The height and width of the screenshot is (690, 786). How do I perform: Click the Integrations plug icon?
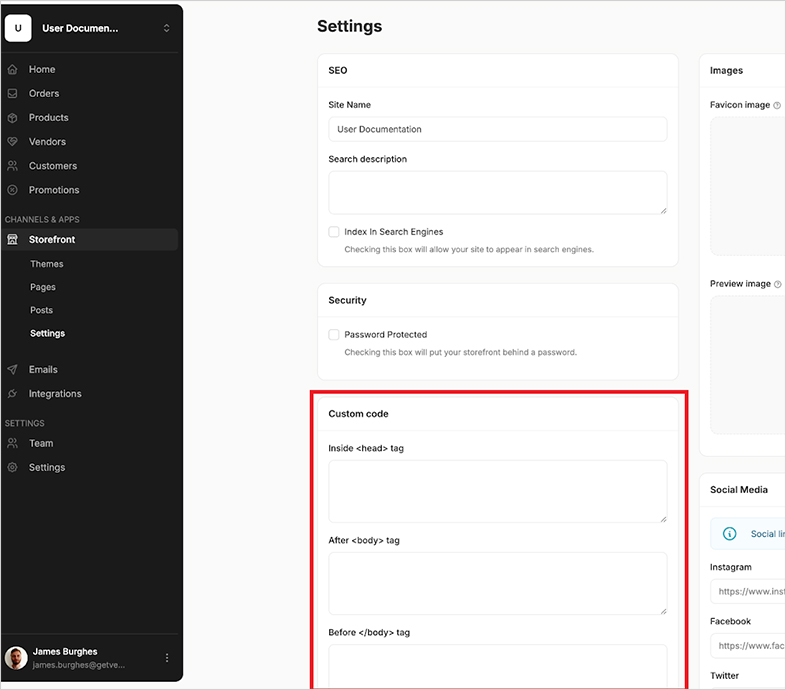pos(13,394)
